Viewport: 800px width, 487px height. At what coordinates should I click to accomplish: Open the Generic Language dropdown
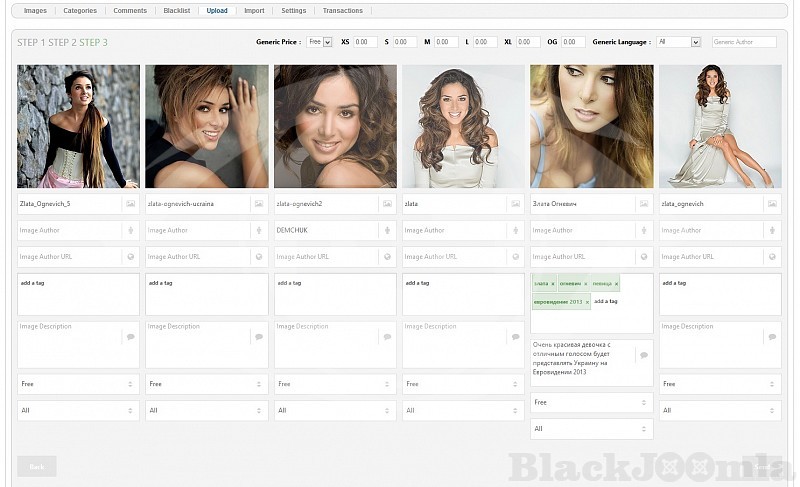point(679,42)
